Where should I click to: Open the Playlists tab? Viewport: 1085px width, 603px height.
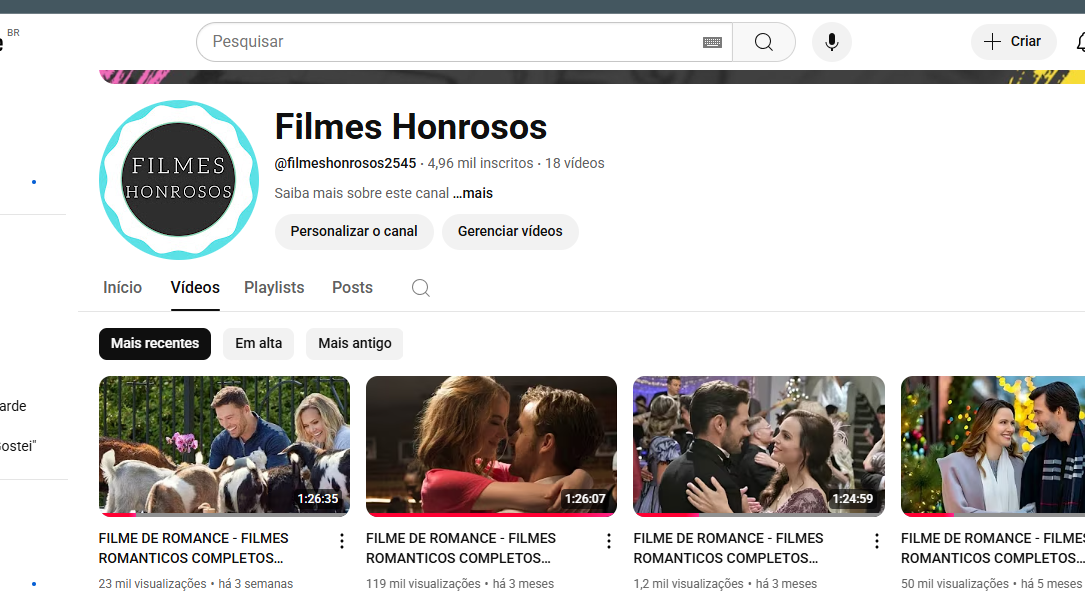(x=274, y=287)
